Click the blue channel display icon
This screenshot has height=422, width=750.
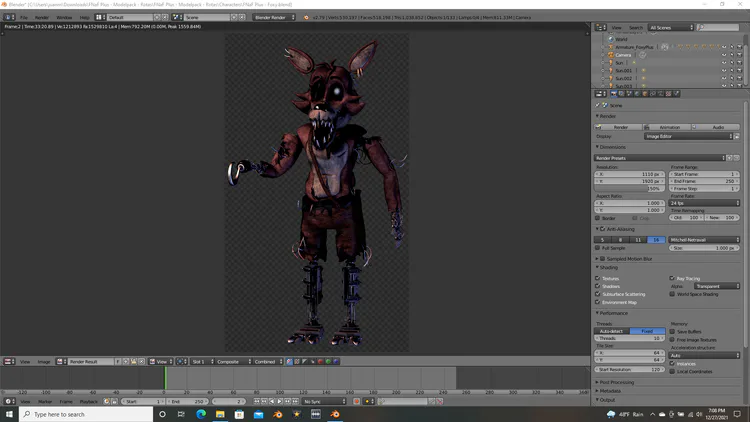point(336,362)
